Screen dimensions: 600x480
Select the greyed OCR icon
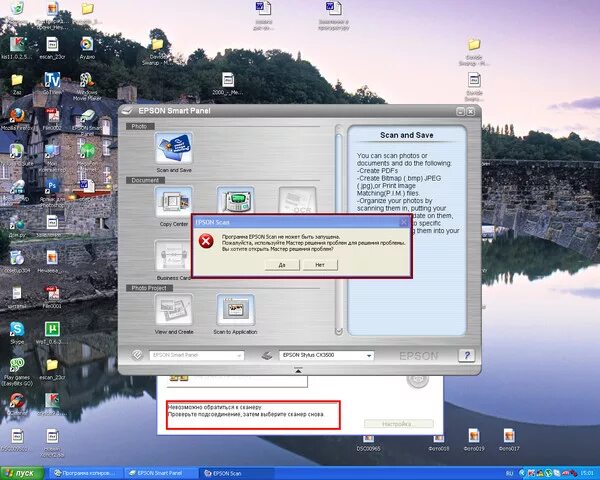point(297,200)
